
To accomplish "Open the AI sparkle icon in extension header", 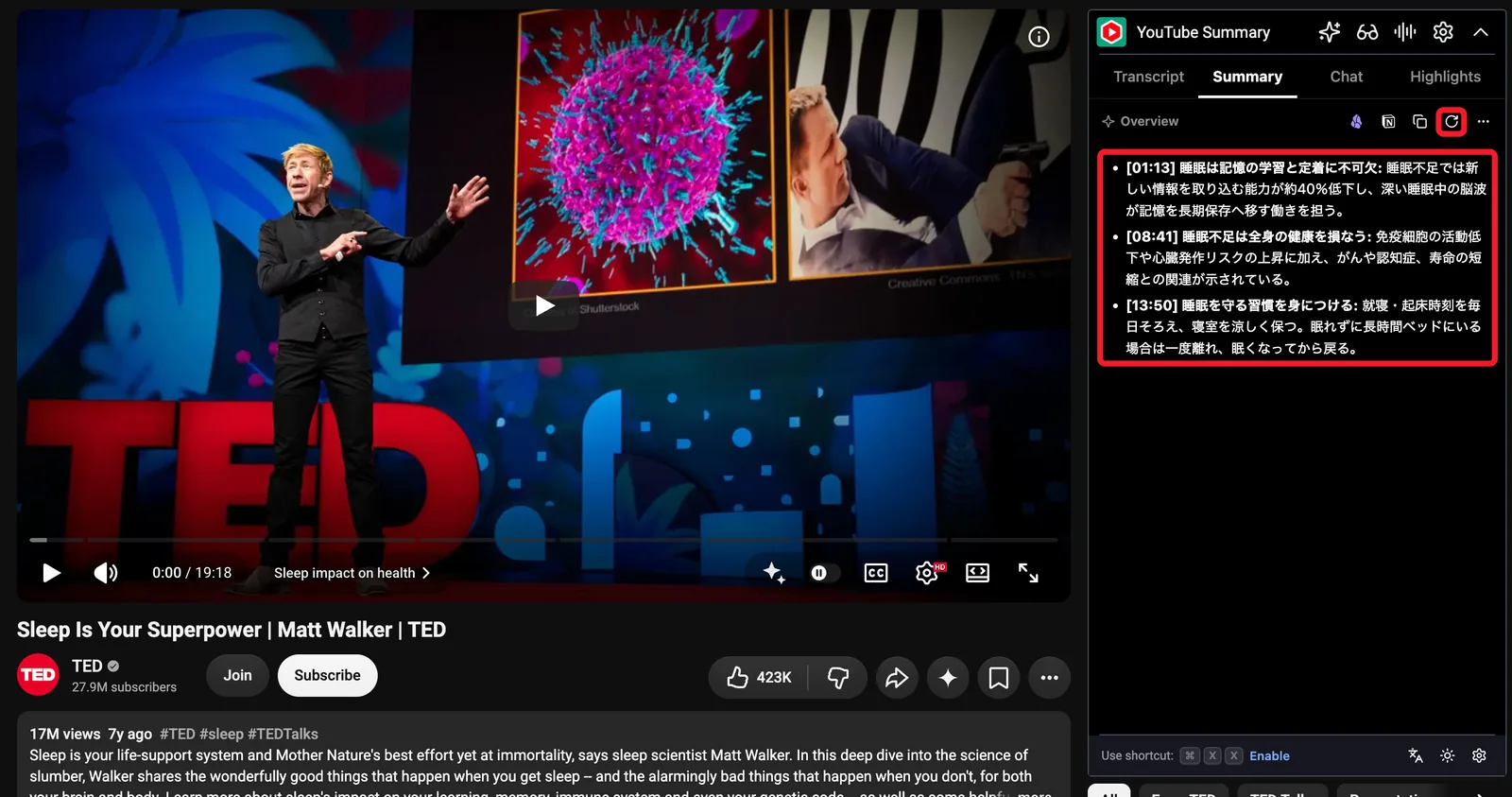I will (x=1330, y=32).
